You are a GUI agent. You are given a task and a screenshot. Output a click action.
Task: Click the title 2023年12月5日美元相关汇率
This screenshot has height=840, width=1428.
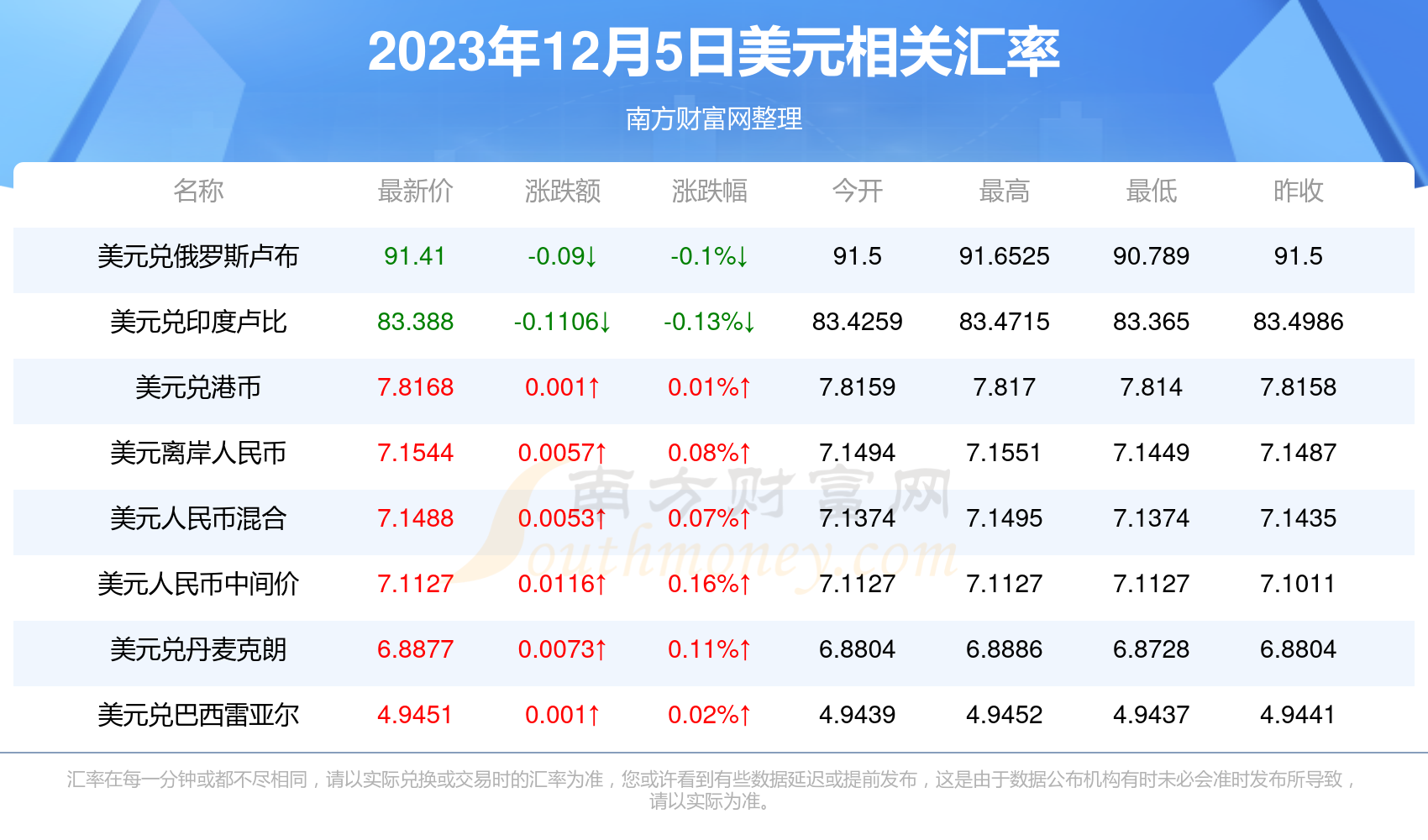point(713,52)
